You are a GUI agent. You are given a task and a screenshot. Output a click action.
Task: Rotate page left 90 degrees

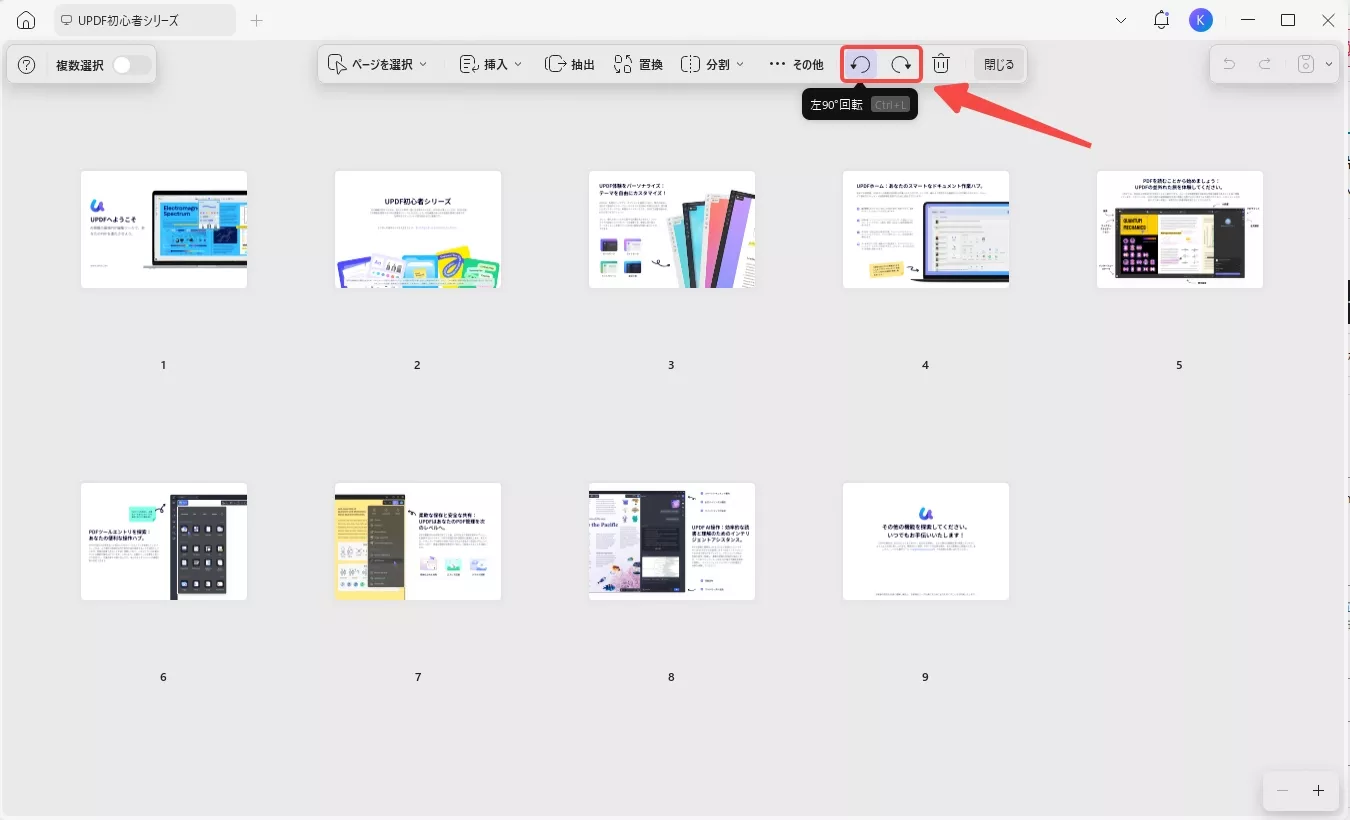click(x=860, y=64)
